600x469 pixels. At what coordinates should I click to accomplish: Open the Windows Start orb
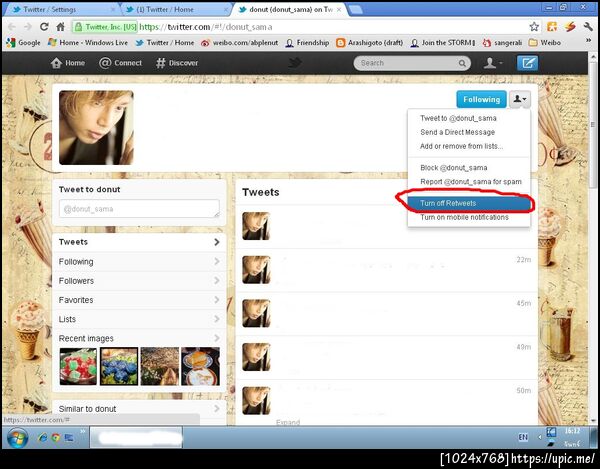click(17, 438)
